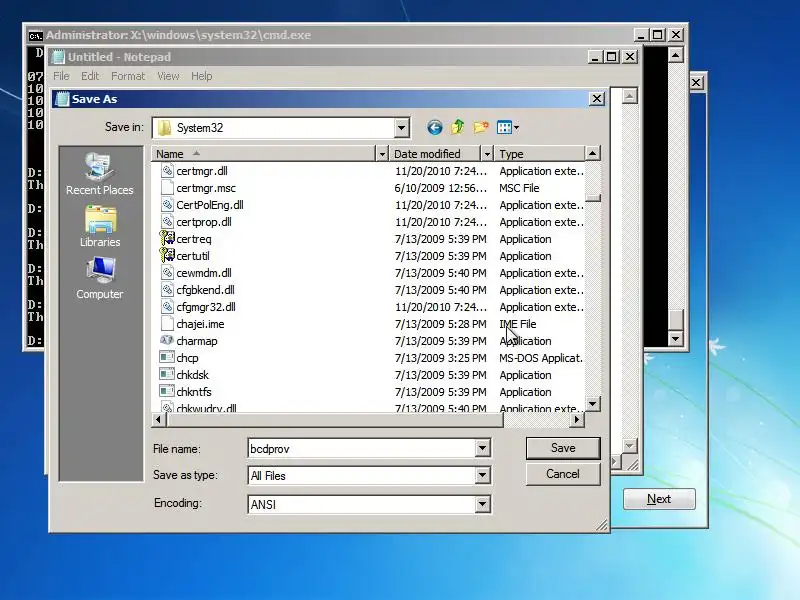Click the file list vertical scrollbar thumb

coord(592,198)
